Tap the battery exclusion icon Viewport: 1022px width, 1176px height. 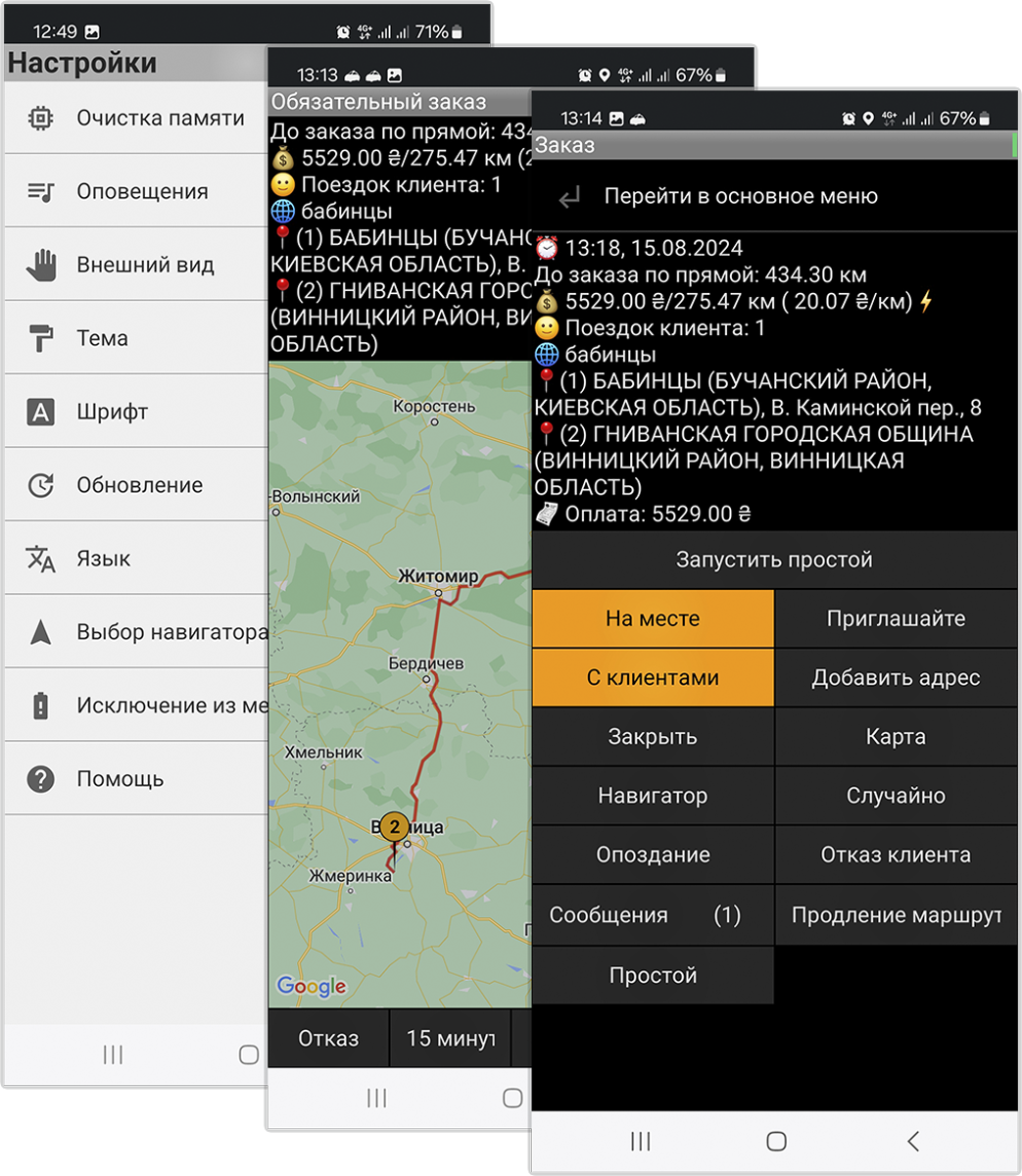[40, 707]
